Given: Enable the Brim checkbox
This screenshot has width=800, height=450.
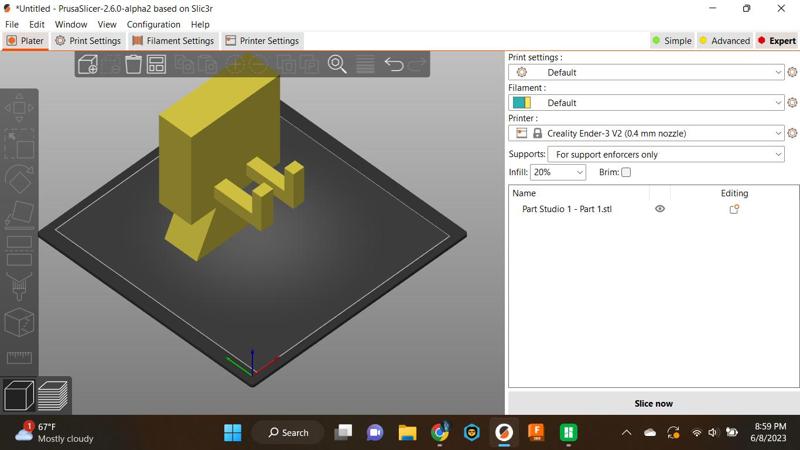Looking at the screenshot, I should [626, 172].
